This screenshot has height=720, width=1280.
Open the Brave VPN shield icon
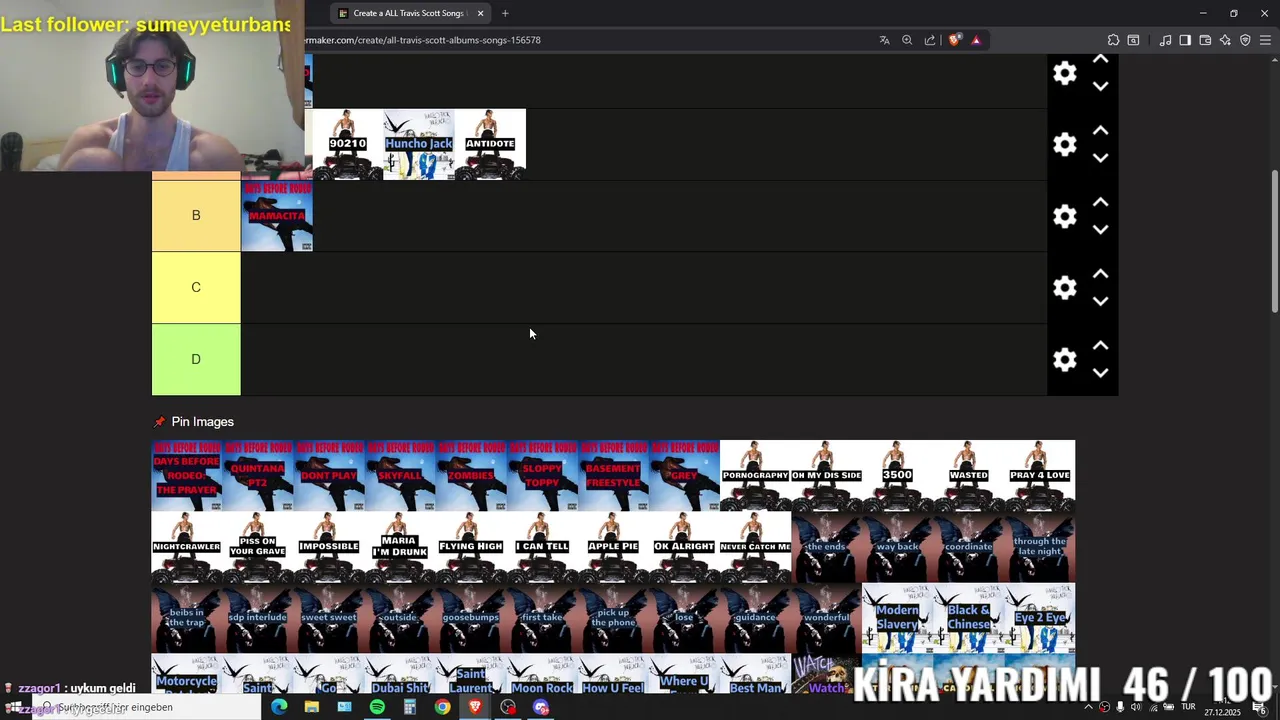click(1245, 40)
